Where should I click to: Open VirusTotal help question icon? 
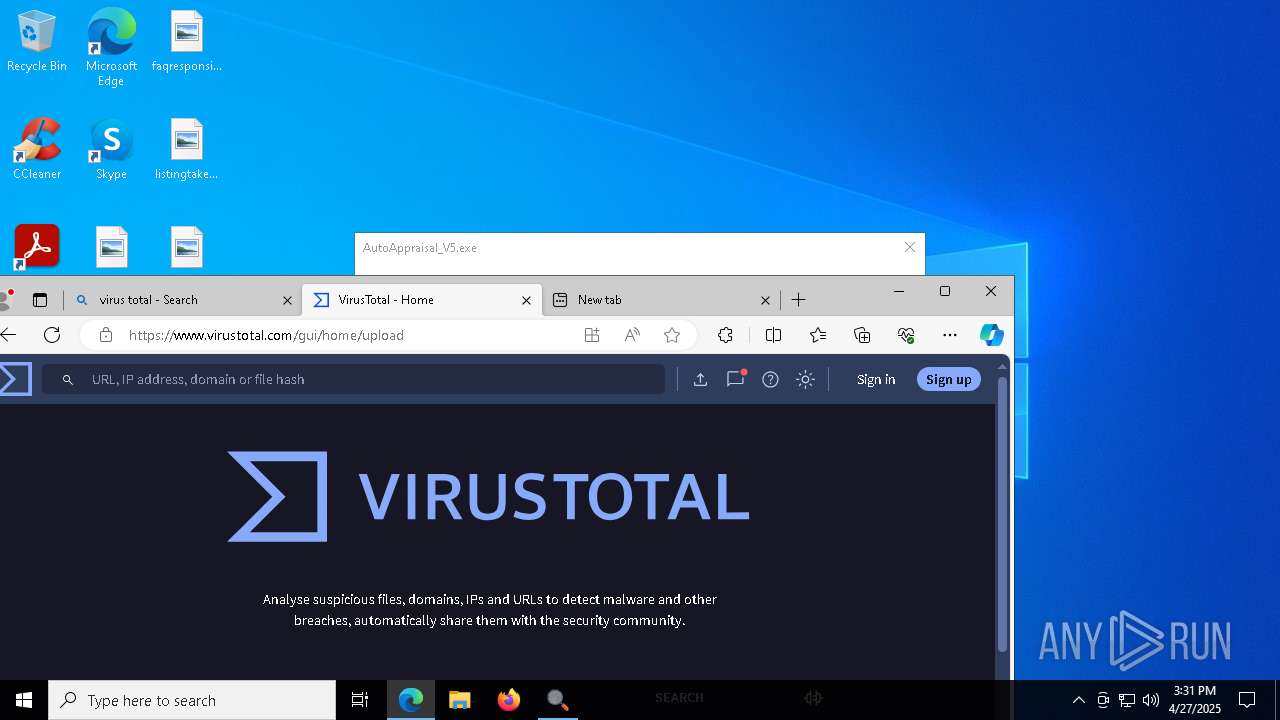coord(770,379)
